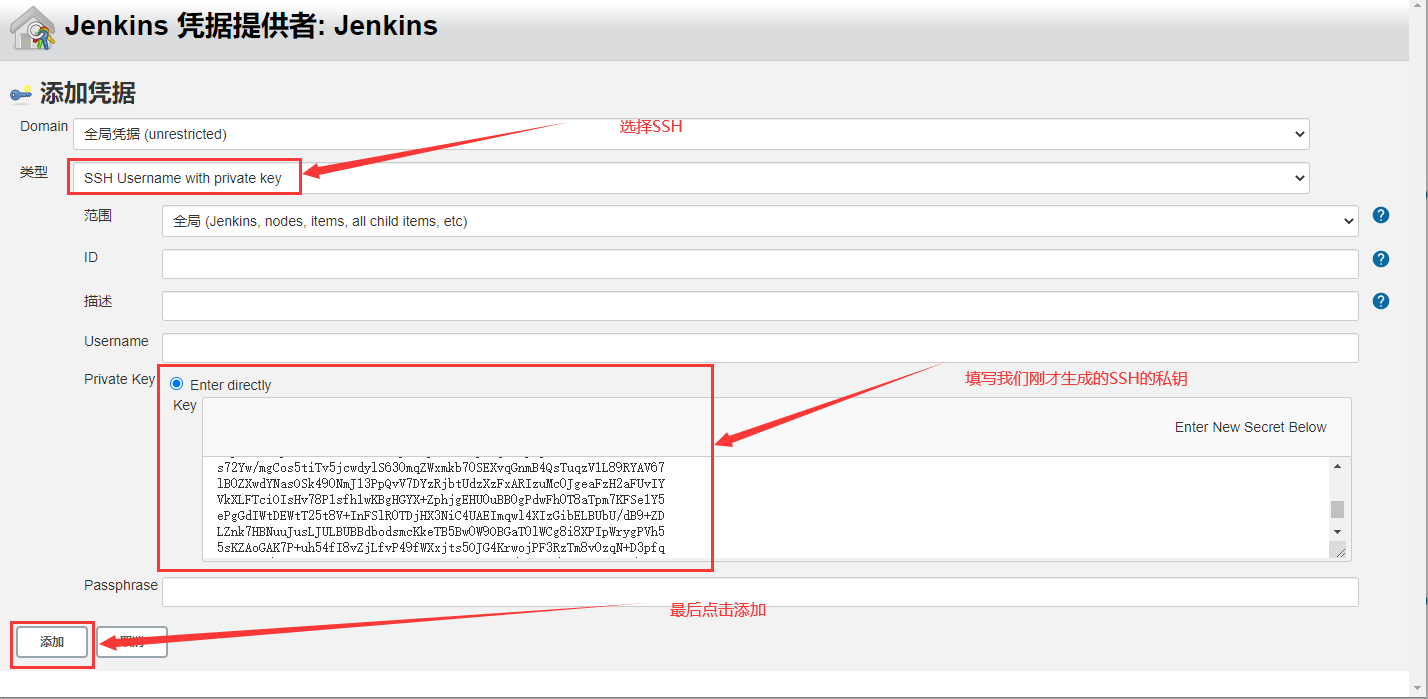The height and width of the screenshot is (699, 1428).
Task: Open help icon for ID field
Action: coord(1381,259)
